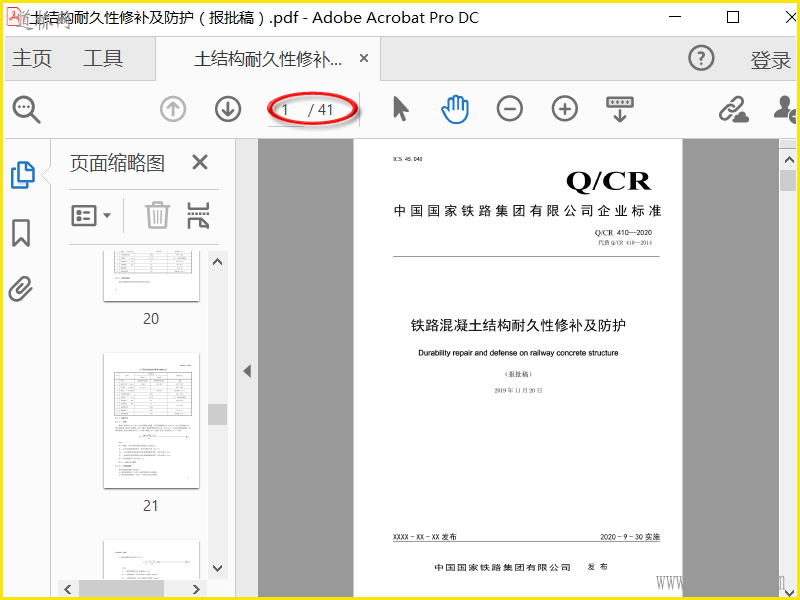The width and height of the screenshot is (800, 600).
Task: Open the attachments paperclip panel
Action: point(21,289)
